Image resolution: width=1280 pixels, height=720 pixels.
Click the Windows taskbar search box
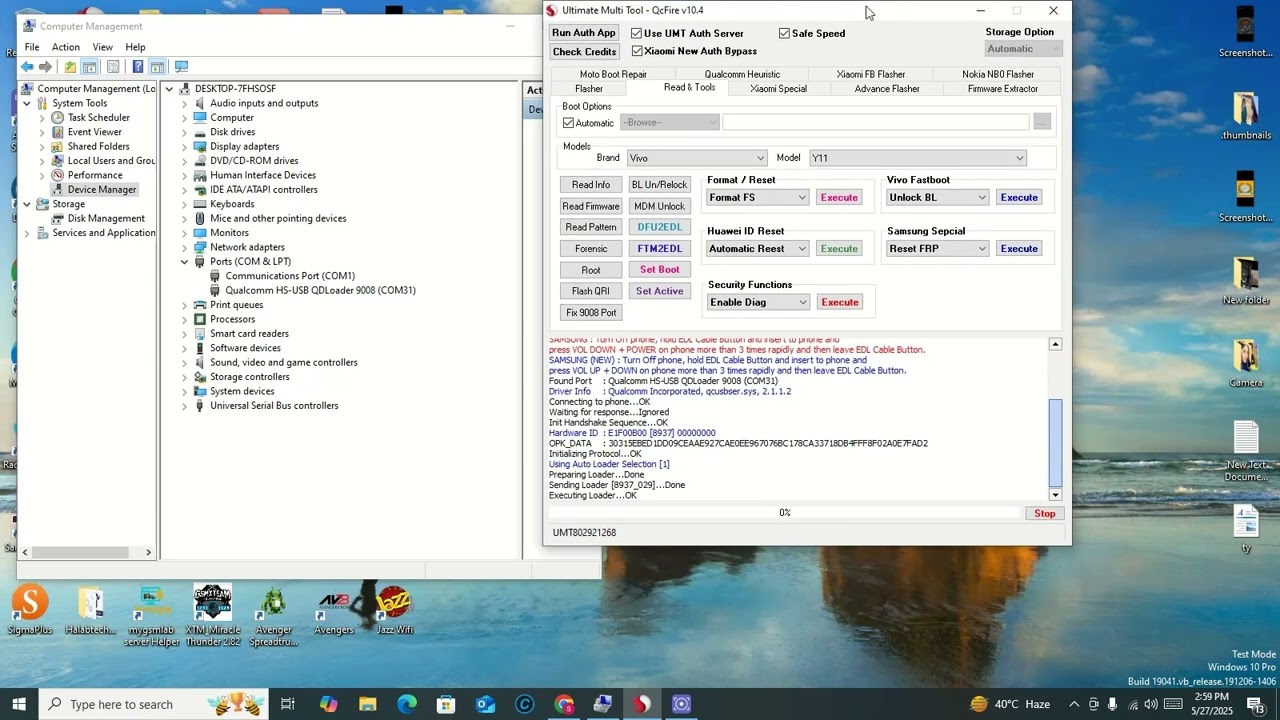point(154,704)
